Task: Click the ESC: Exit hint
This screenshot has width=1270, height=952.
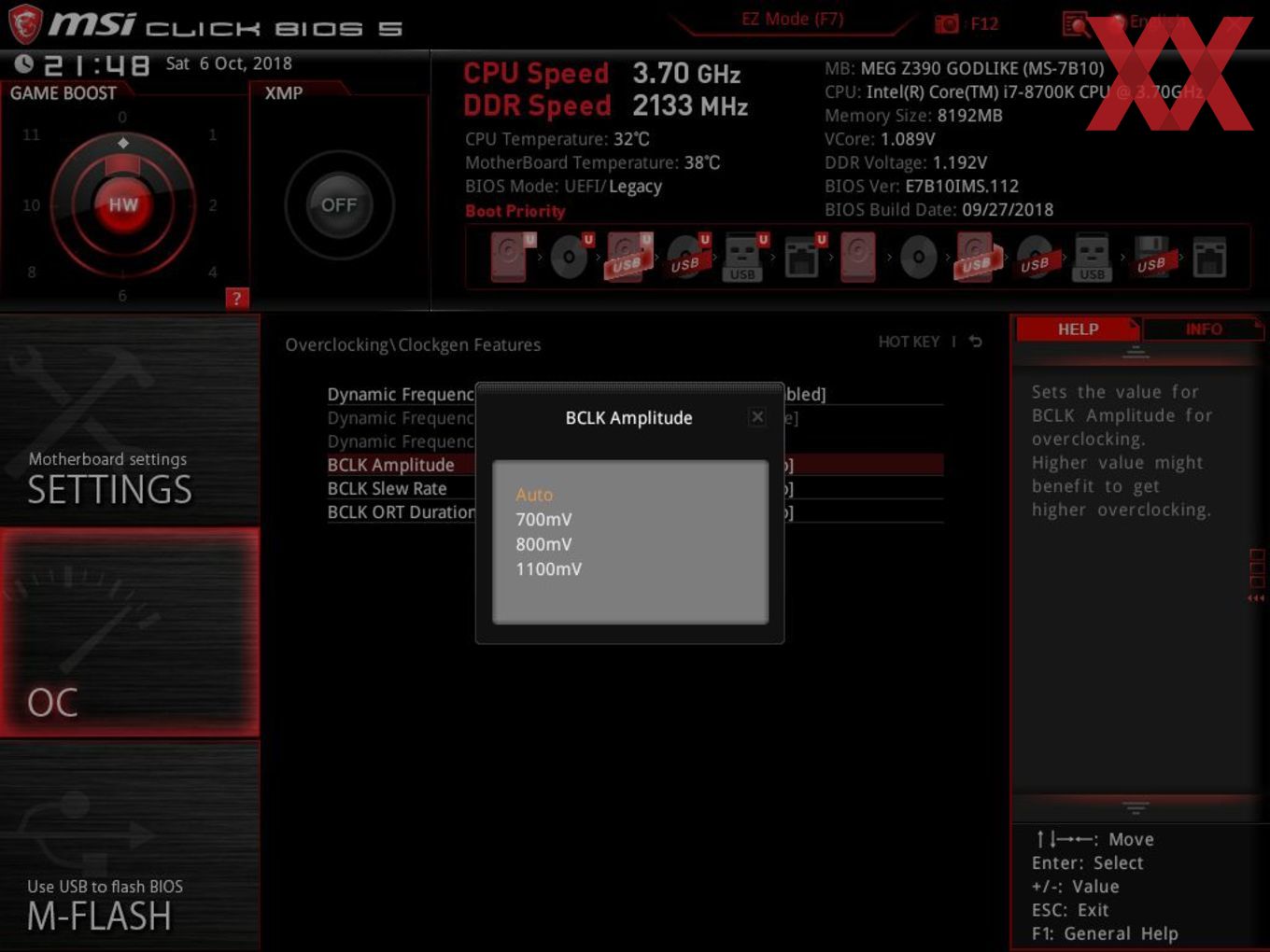Action: pyautogui.click(x=1070, y=910)
